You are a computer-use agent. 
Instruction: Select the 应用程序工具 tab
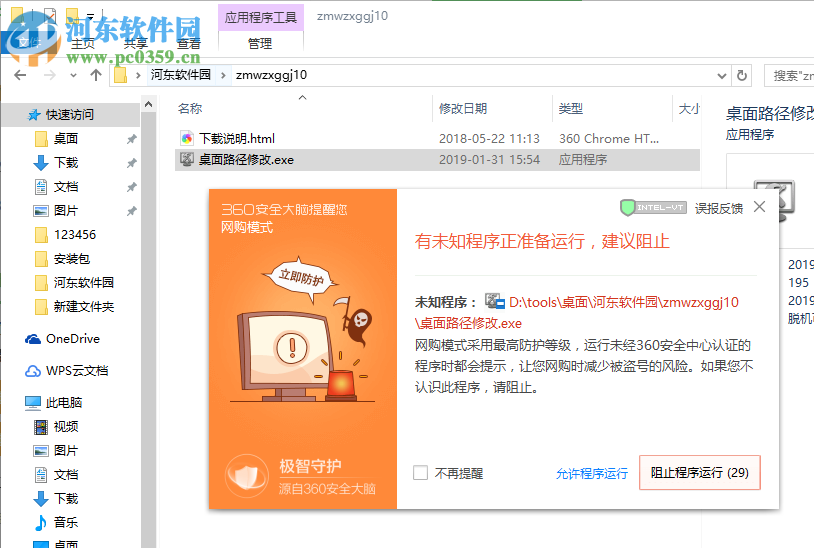261,18
